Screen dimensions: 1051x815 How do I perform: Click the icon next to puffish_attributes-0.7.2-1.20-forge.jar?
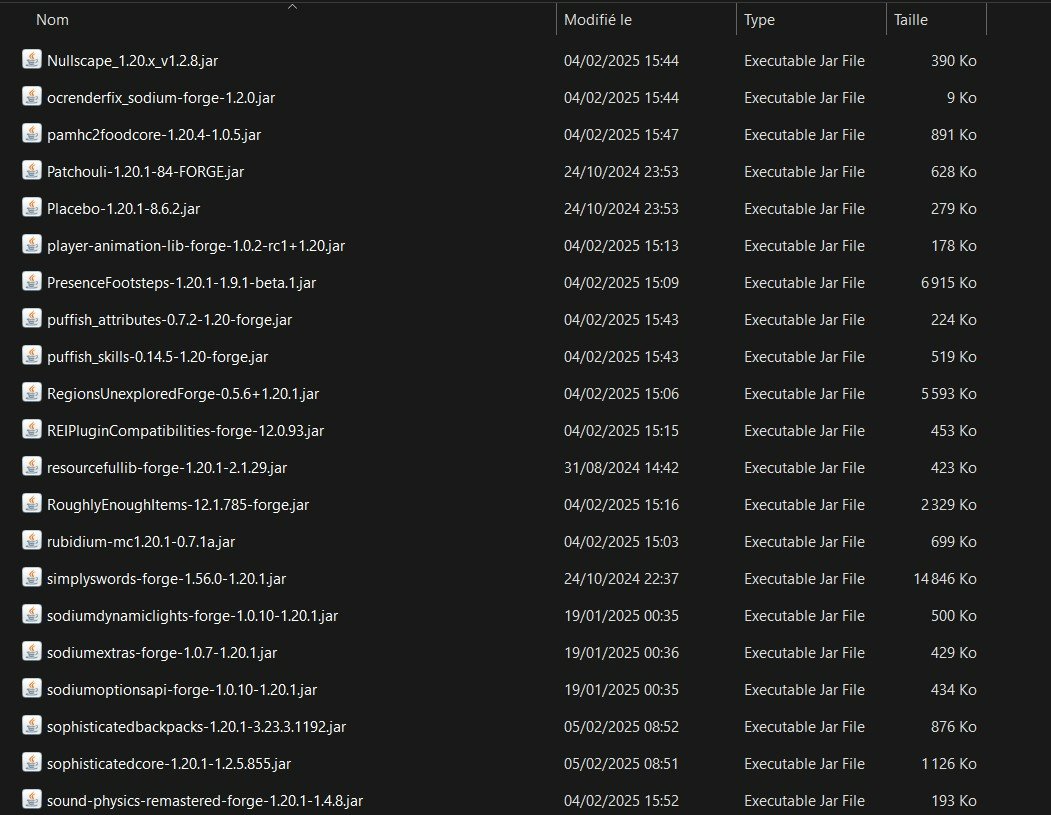point(32,318)
